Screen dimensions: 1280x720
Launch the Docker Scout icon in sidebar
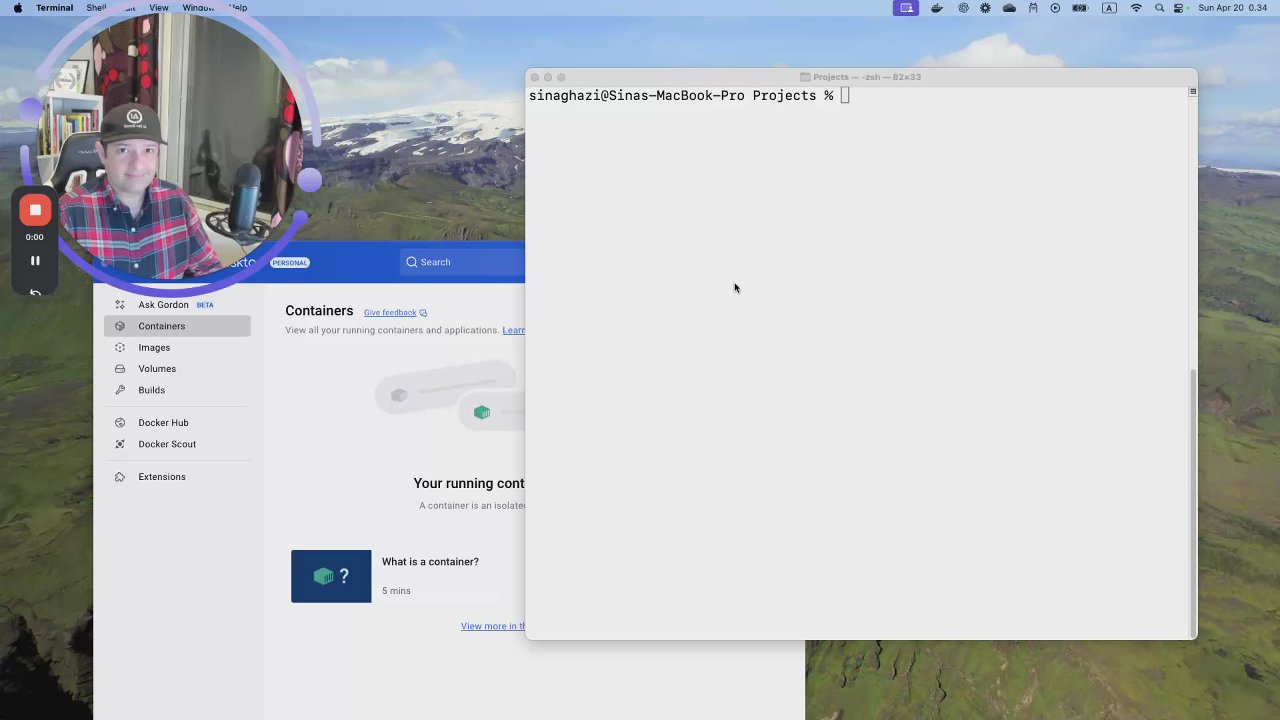click(120, 444)
